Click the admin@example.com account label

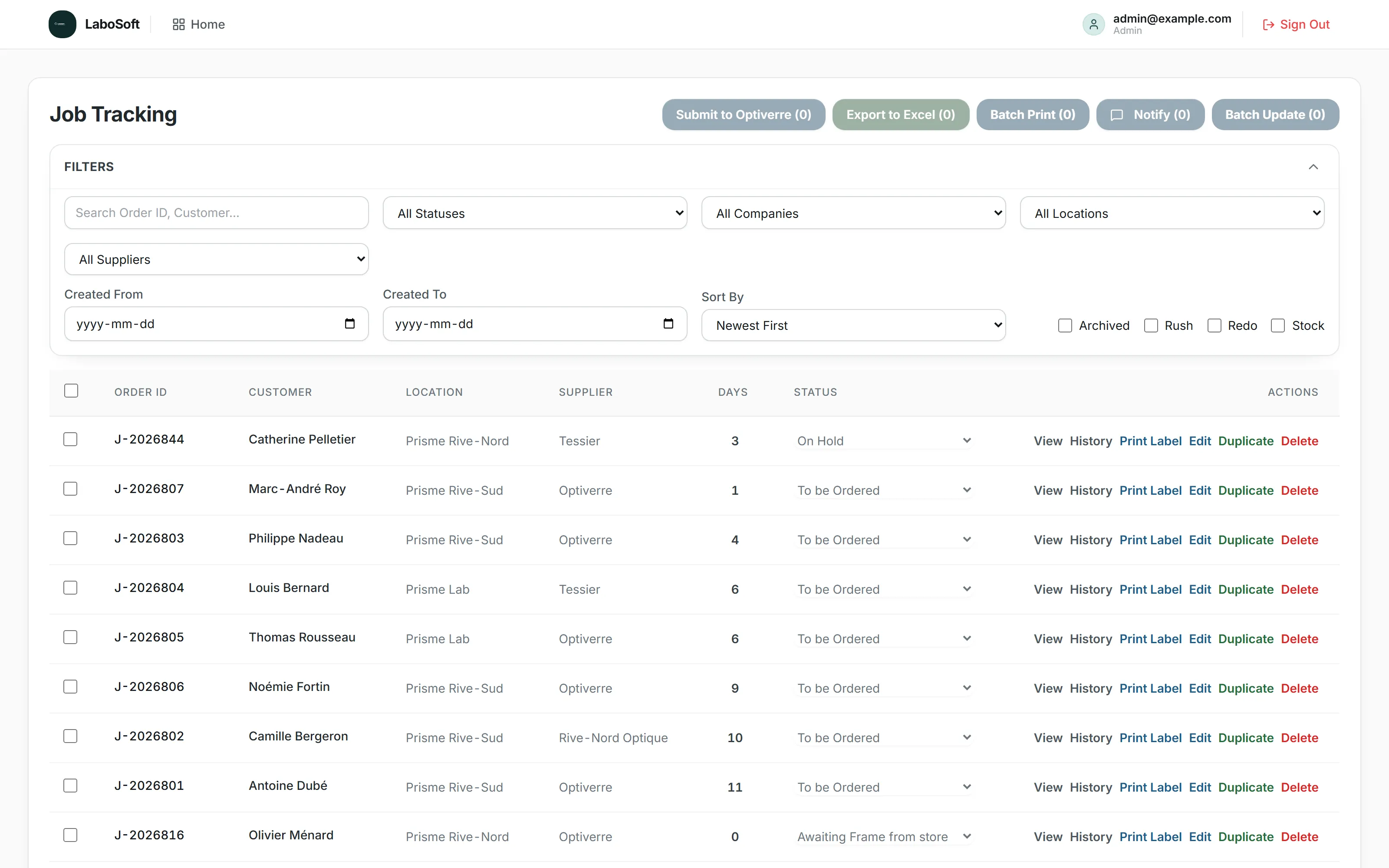(x=1172, y=18)
